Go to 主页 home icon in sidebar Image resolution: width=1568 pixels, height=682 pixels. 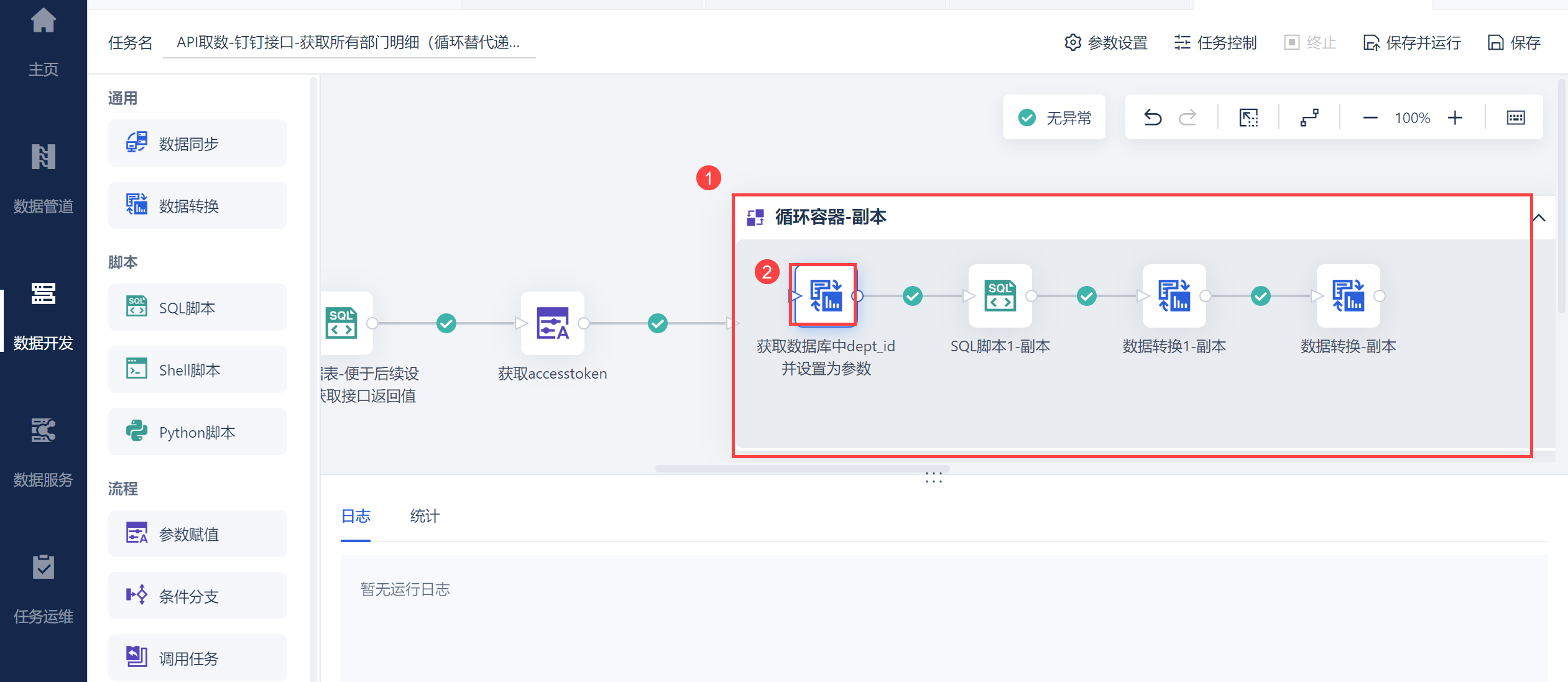(x=44, y=22)
